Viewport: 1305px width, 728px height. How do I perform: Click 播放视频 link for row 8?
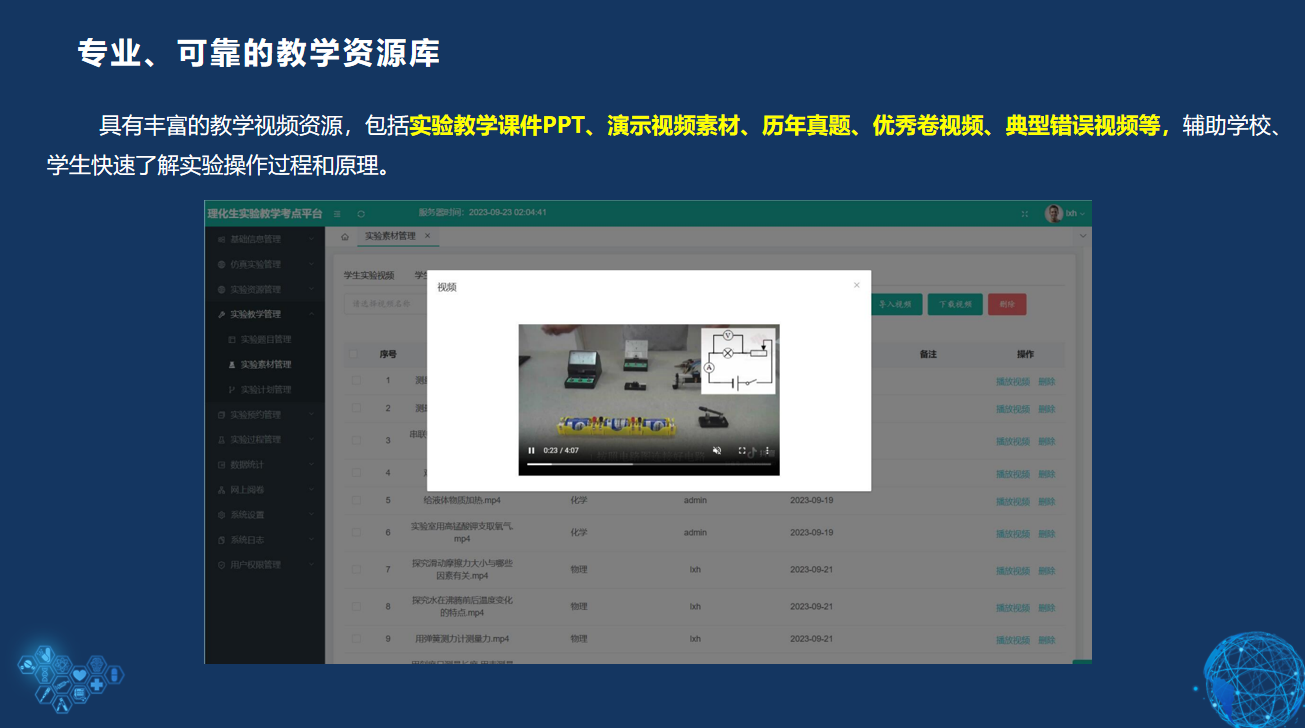pos(1012,607)
